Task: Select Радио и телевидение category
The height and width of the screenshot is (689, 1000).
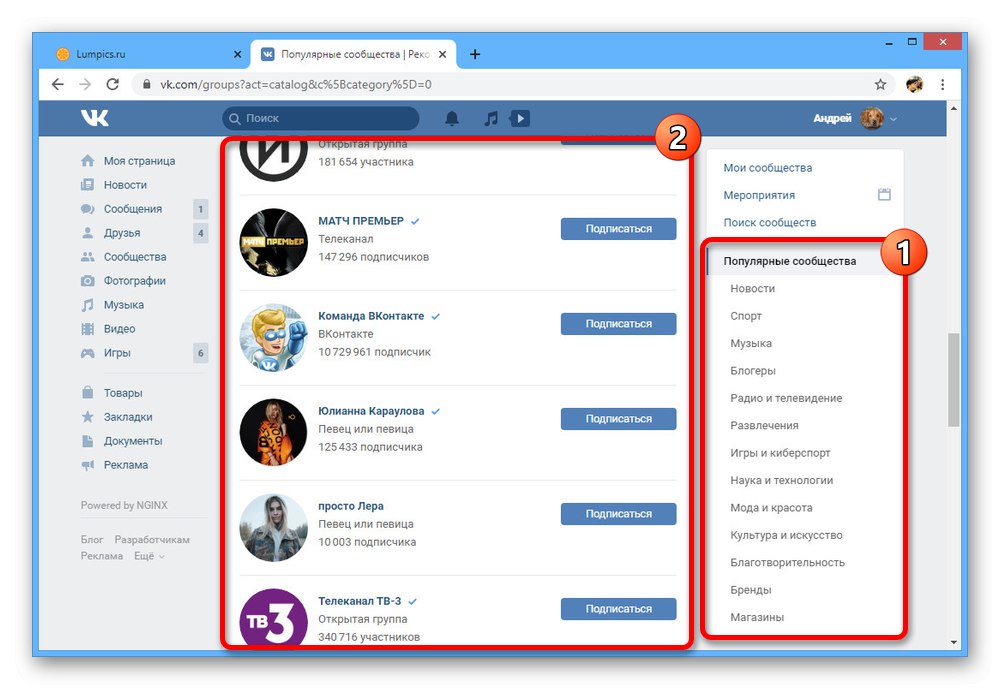Action: point(786,398)
